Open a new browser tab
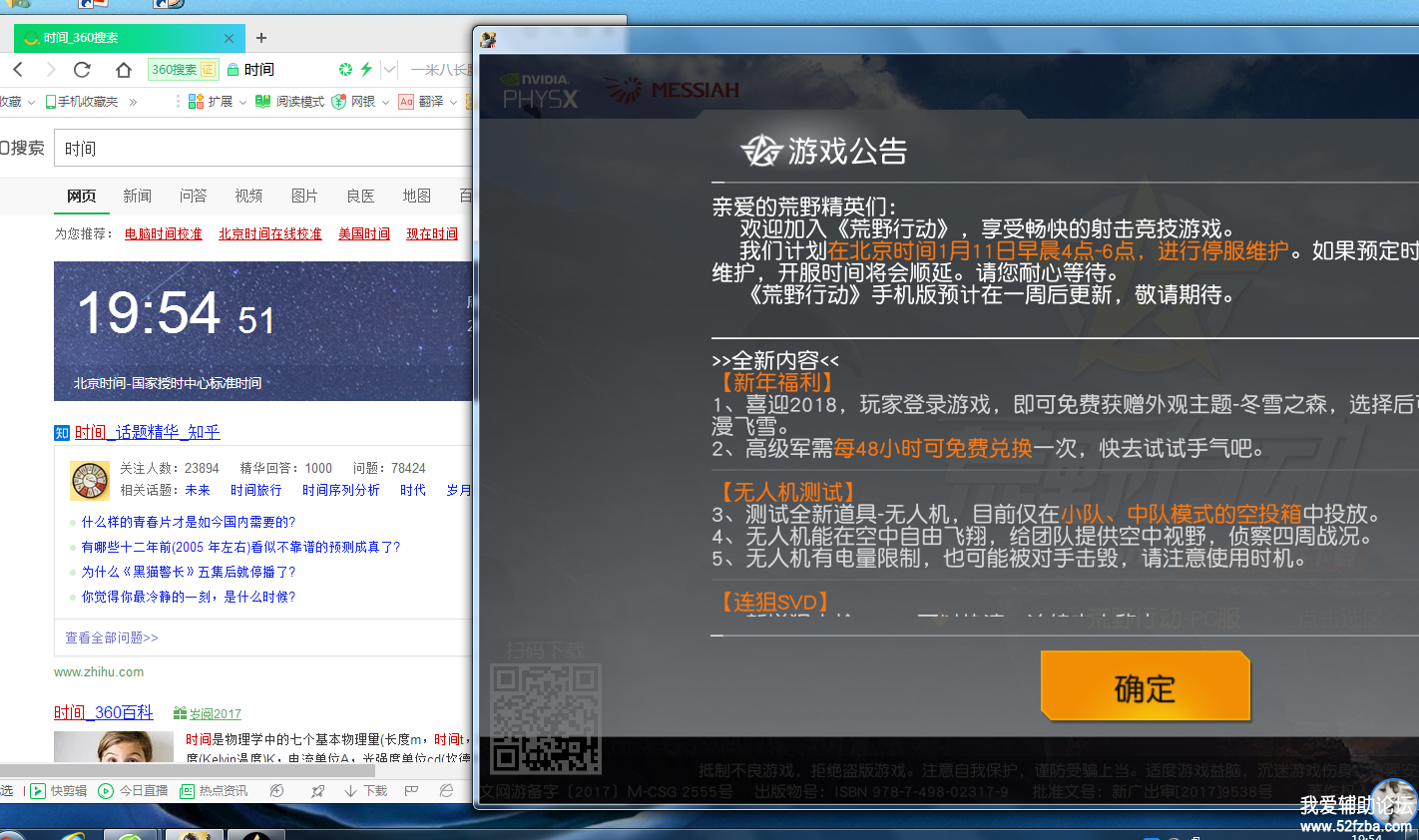Image resolution: width=1419 pixels, height=840 pixels. pyautogui.click(x=261, y=38)
